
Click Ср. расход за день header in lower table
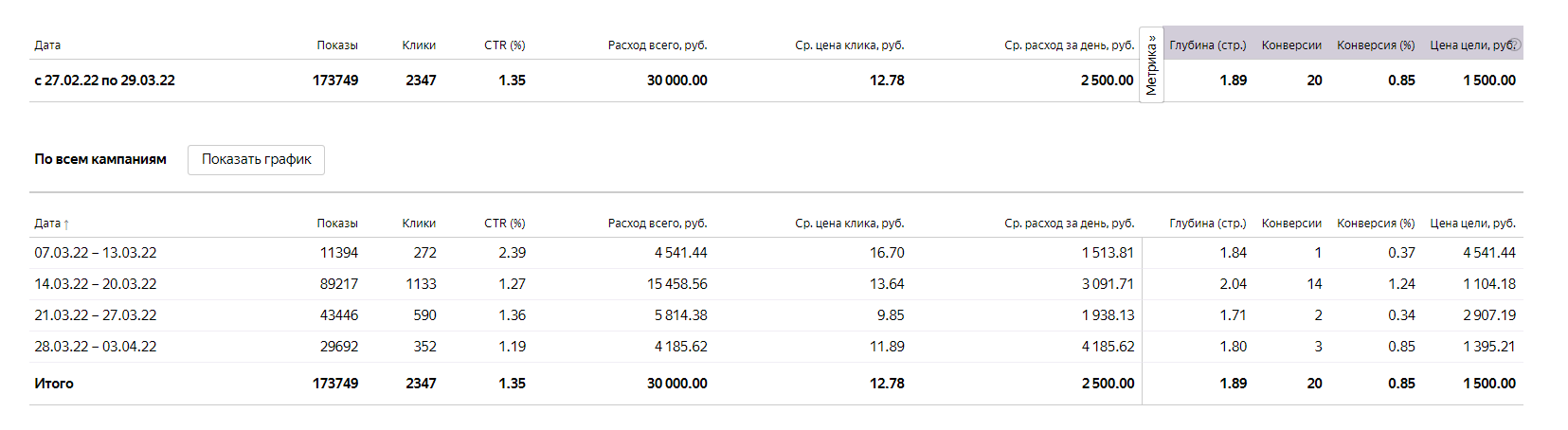(1070, 224)
